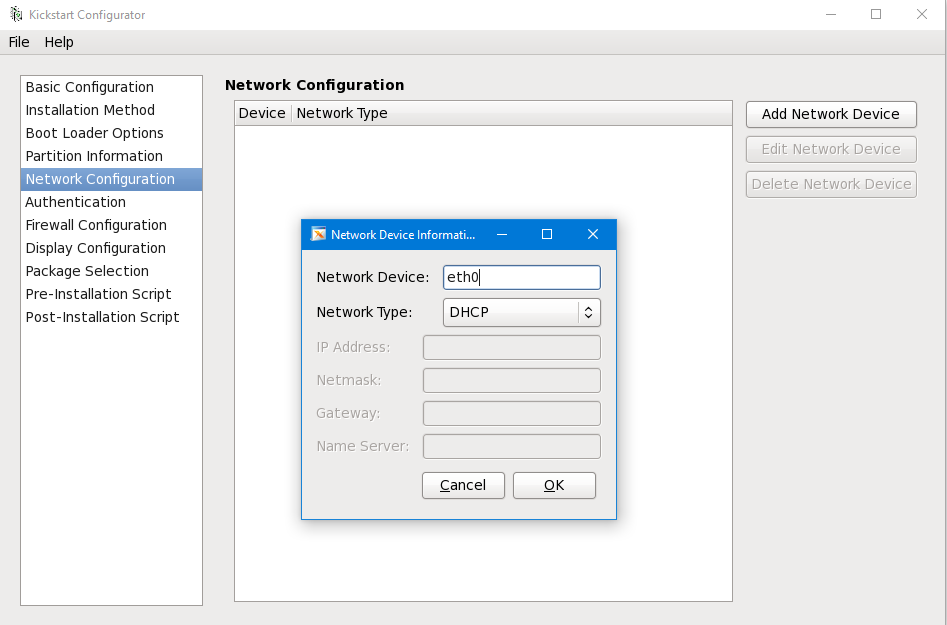Image resolution: width=947 pixels, height=625 pixels.
Task: Open the Help menu
Action: [59, 42]
